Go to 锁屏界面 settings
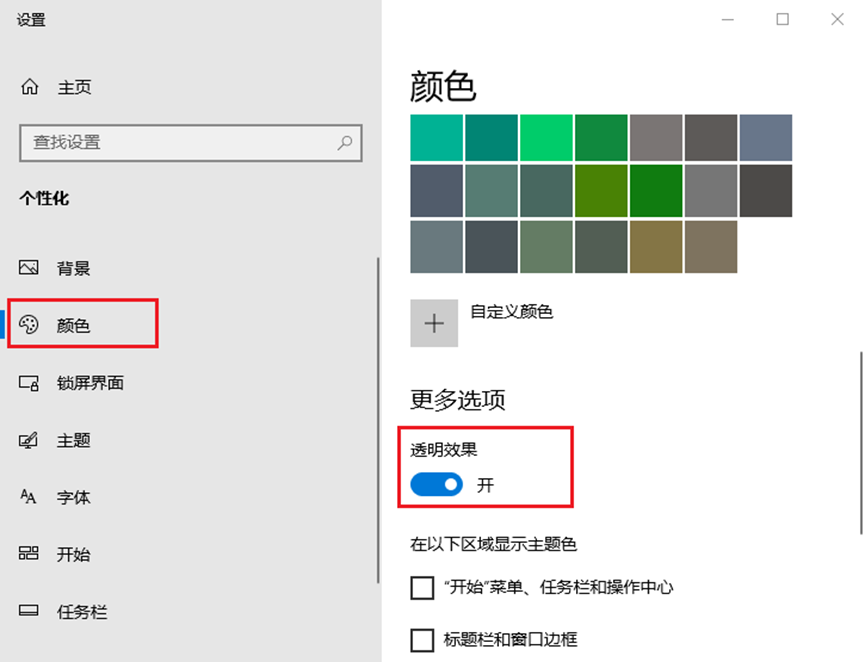The height and width of the screenshot is (662, 865). (190, 383)
